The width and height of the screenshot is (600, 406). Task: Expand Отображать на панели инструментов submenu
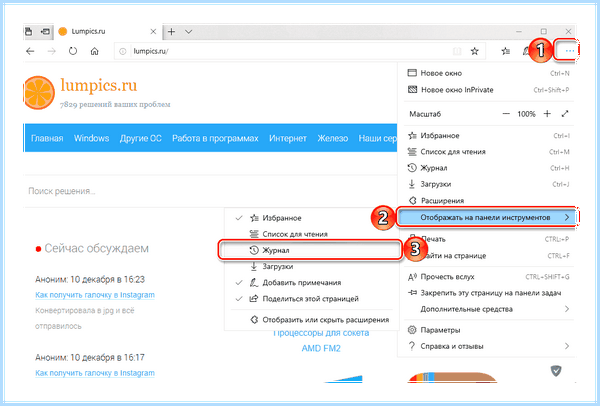[x=486, y=217]
